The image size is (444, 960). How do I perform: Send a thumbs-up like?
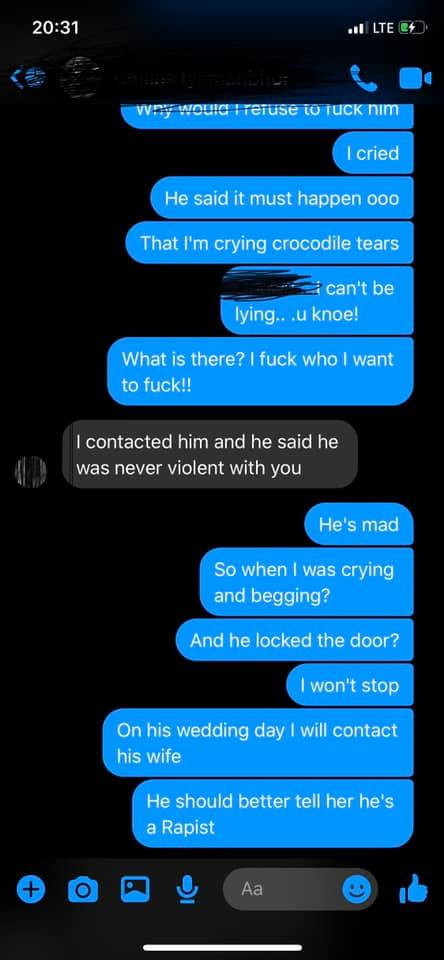[x=413, y=888]
